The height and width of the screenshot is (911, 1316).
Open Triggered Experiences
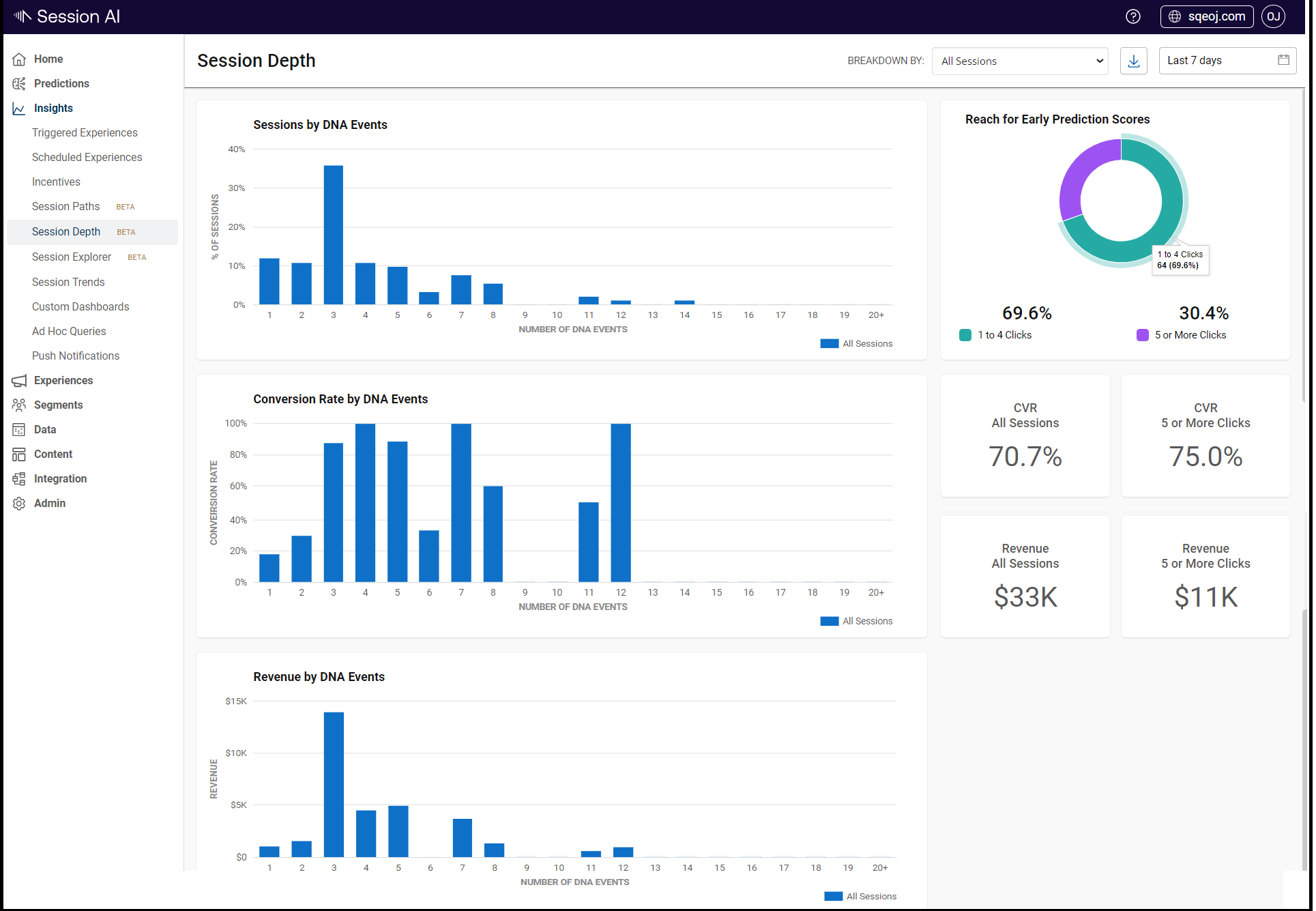pyautogui.click(x=85, y=133)
